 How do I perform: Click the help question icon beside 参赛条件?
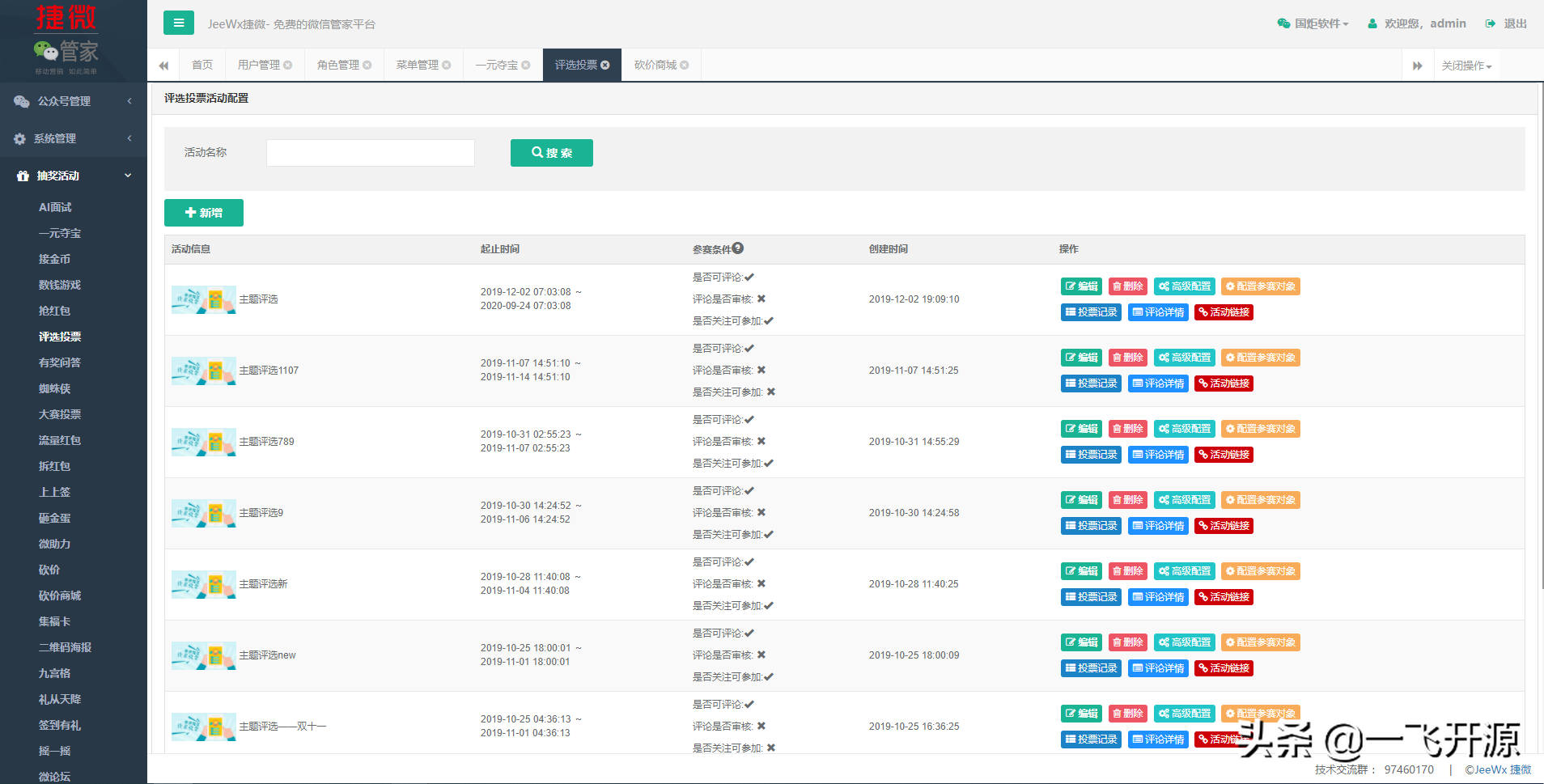pyautogui.click(x=738, y=248)
